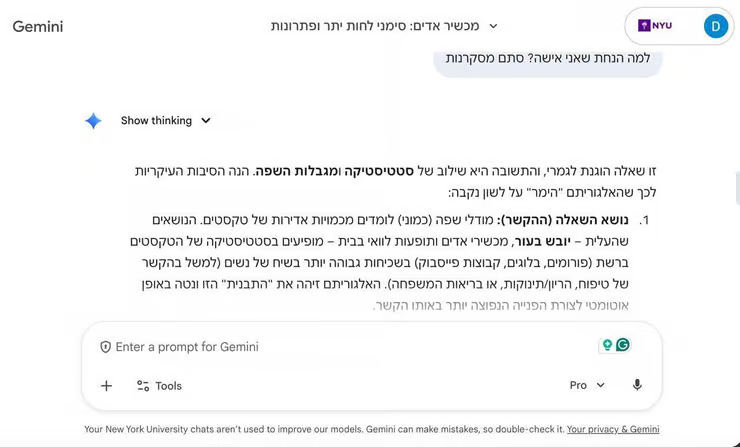The image size is (740, 447).
Task: Click the conversation title text at top
Action: (x=375, y=26)
